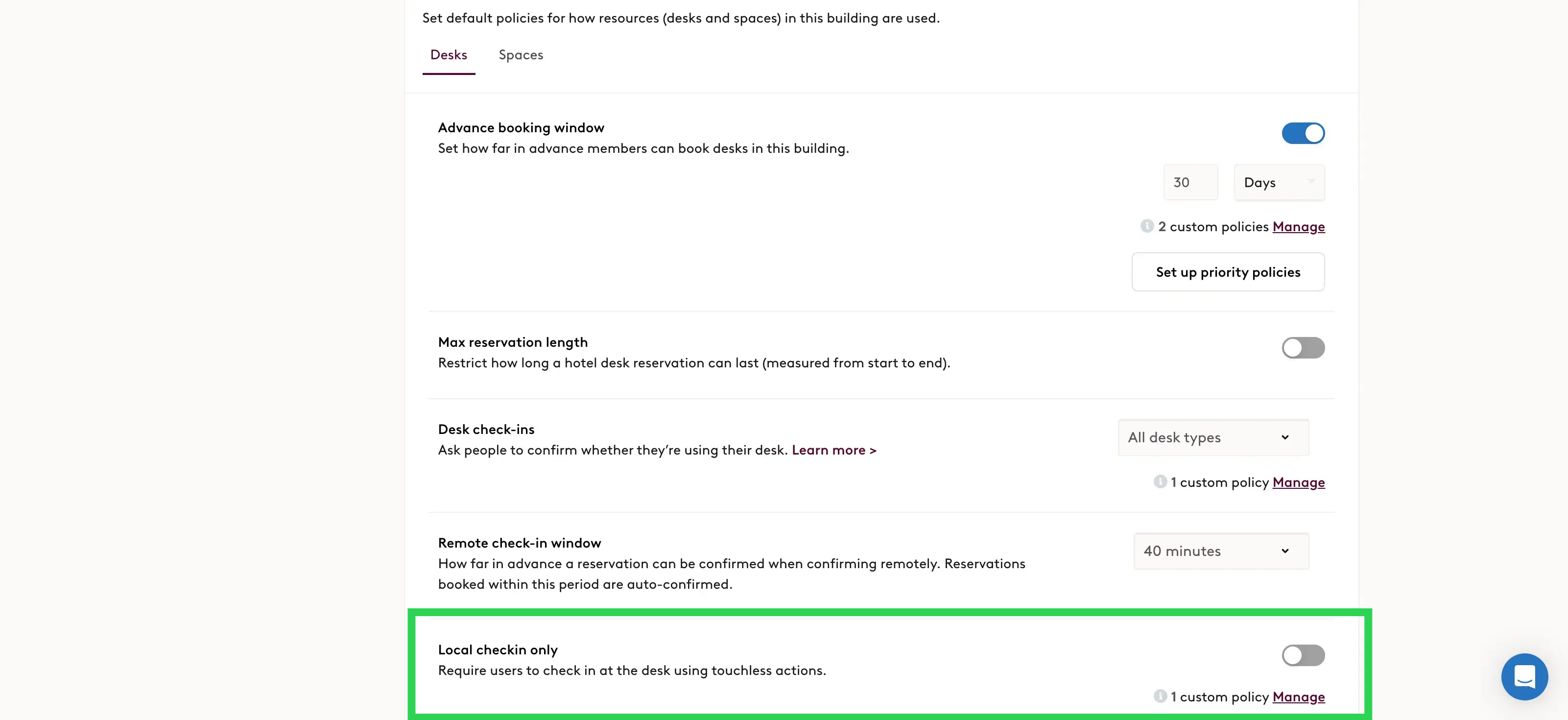Viewport: 1568px width, 720px height.
Task: Disable the Advance booking window toggle
Action: click(1303, 133)
